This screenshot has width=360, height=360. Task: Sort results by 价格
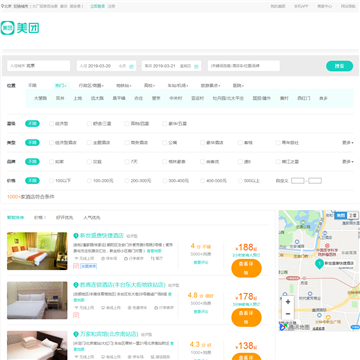point(40,218)
